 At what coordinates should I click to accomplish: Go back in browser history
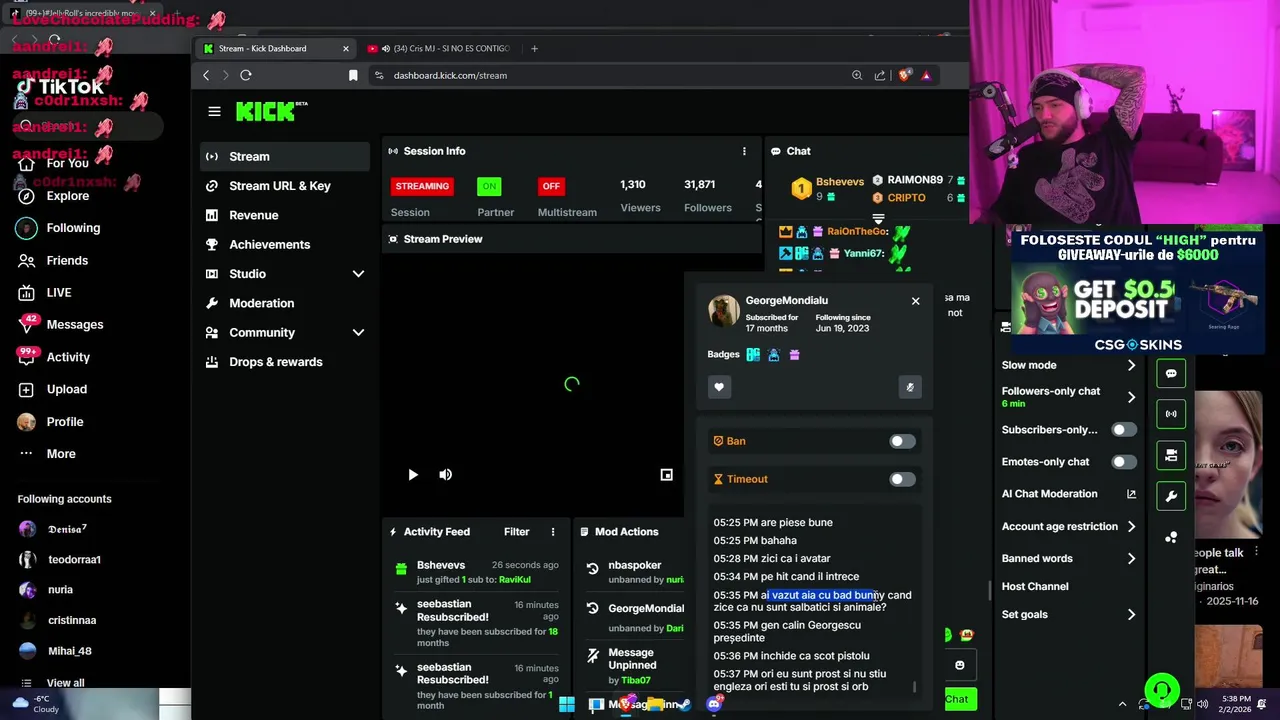click(x=206, y=75)
